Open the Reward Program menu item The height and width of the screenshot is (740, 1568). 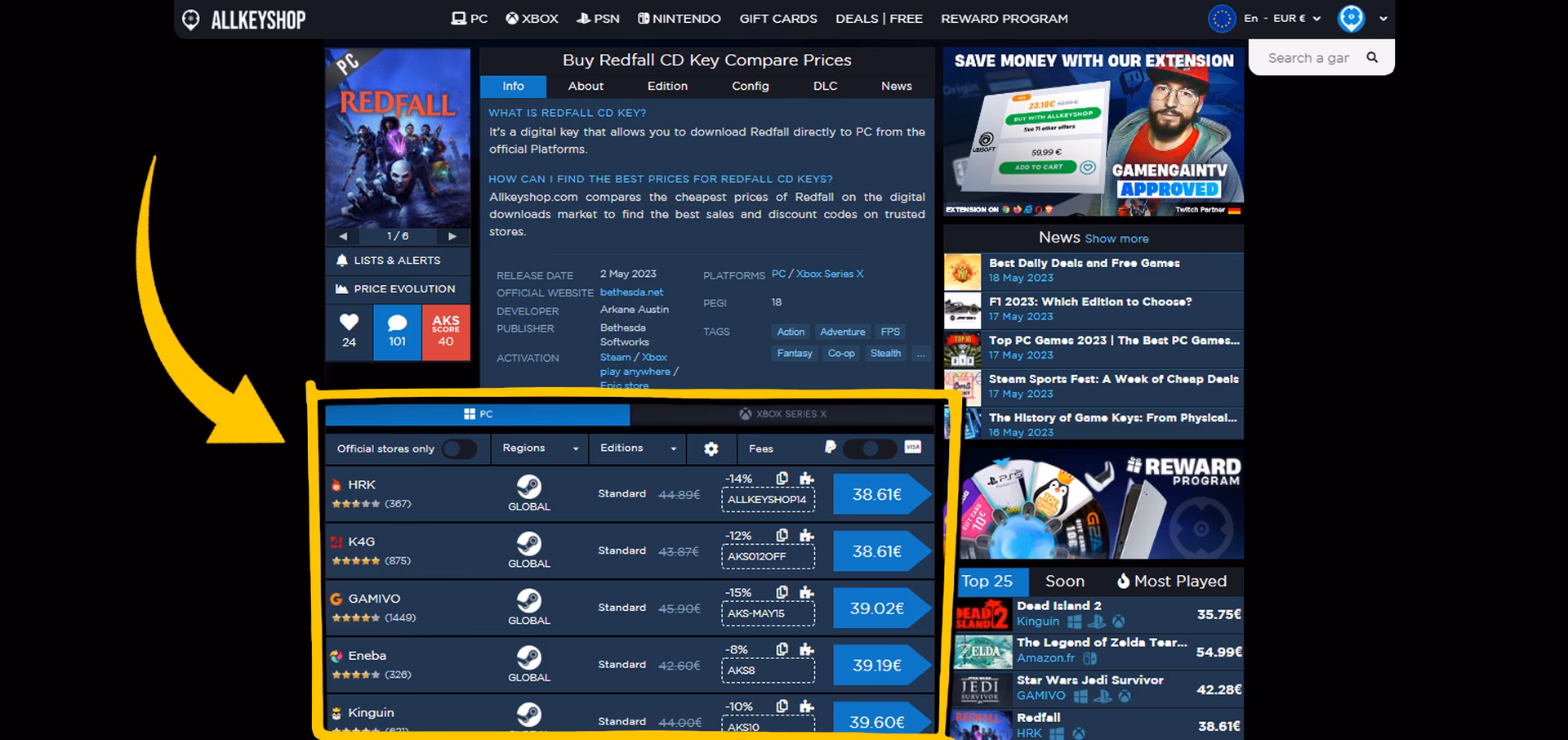pyautogui.click(x=1004, y=19)
